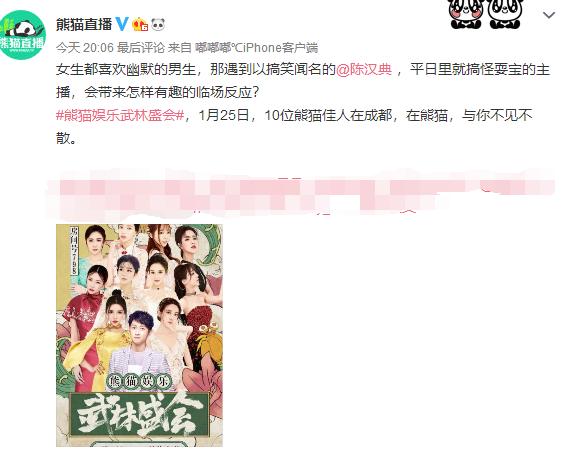Open the post timestamp 今天 20:06

tap(85, 48)
